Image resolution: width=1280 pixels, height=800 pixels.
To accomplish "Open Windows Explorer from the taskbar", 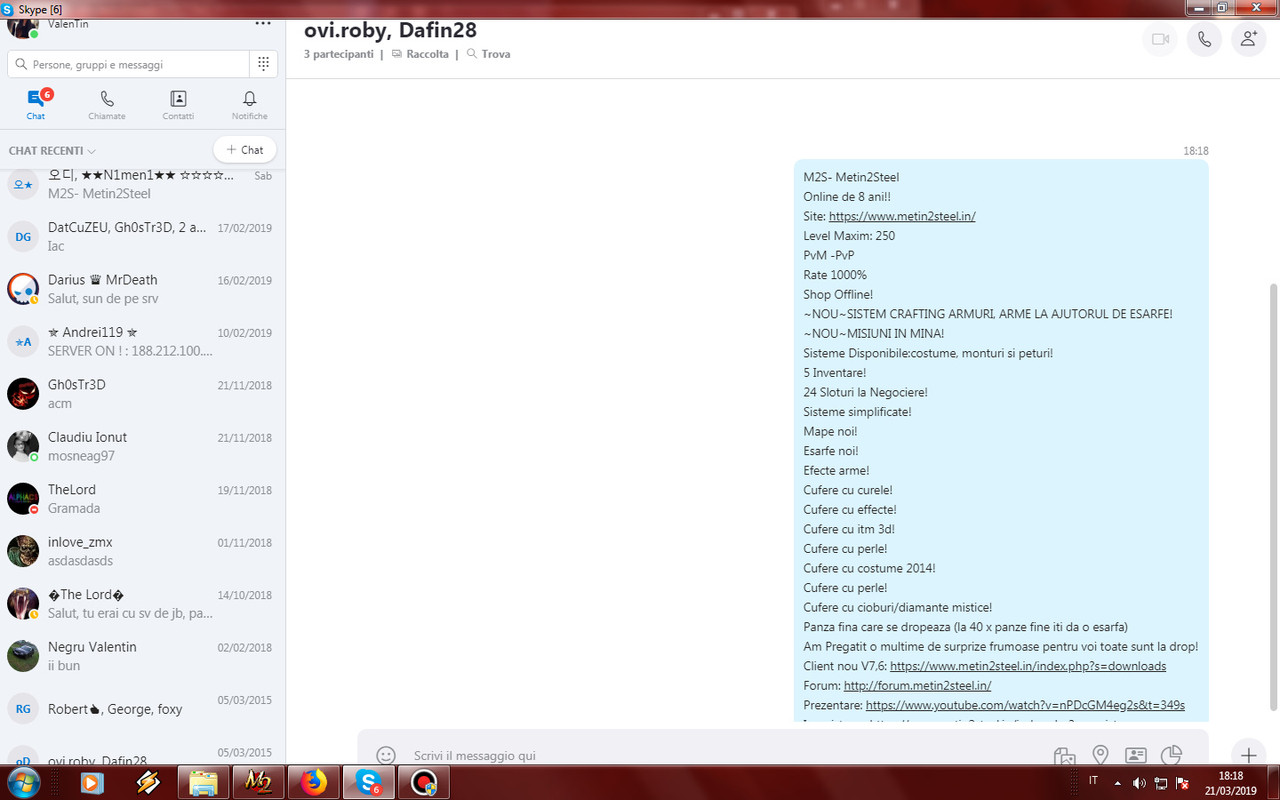I will coord(204,782).
